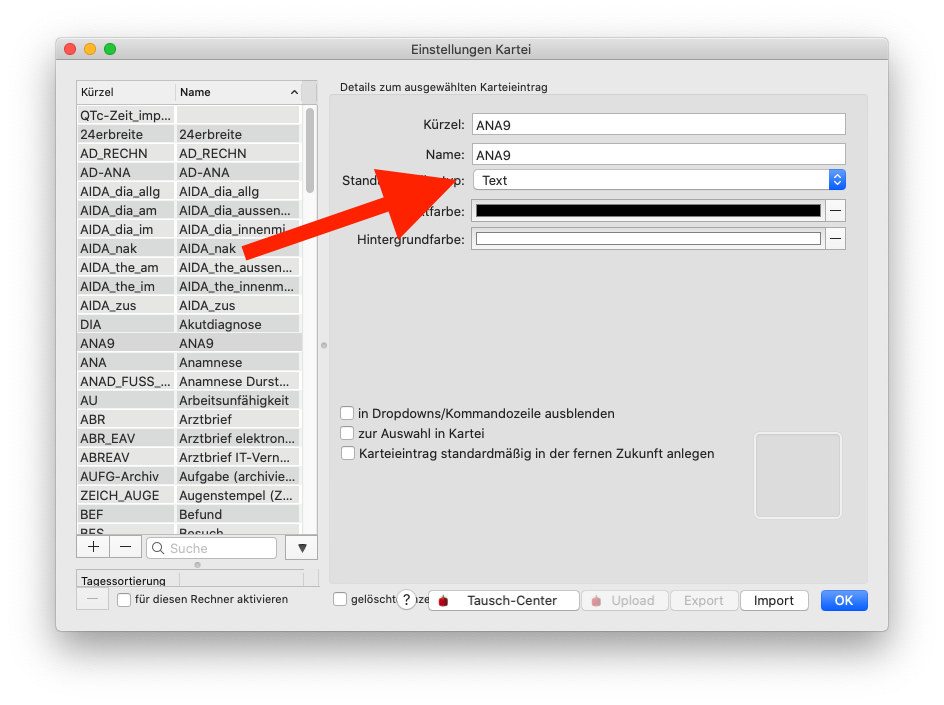Screen dimensions: 944x705
Task: Open the Tausch-Center
Action: point(504,601)
